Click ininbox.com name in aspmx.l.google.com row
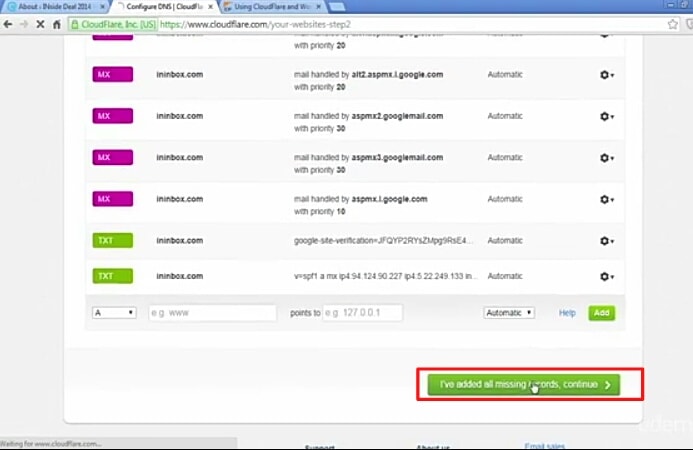The width and height of the screenshot is (693, 450). tap(179, 199)
